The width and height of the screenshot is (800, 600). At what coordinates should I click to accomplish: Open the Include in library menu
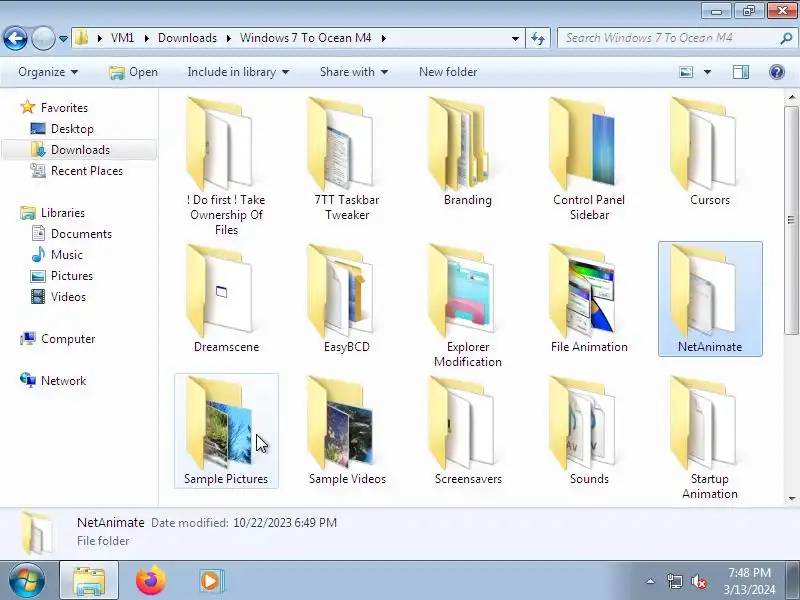point(238,72)
